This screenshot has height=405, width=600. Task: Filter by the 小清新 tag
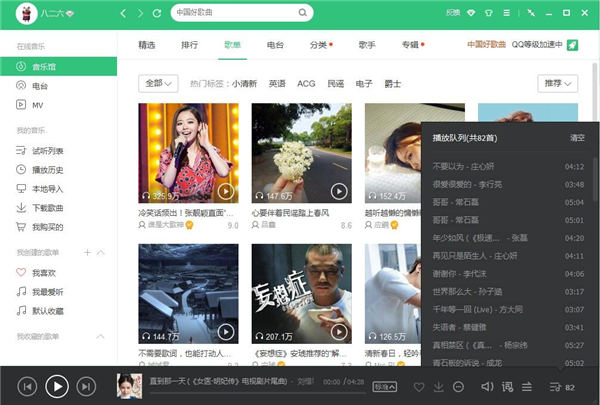coord(244,84)
